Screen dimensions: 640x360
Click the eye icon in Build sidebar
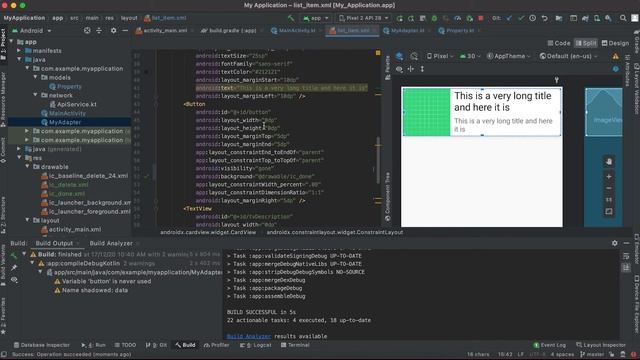tap(14, 280)
